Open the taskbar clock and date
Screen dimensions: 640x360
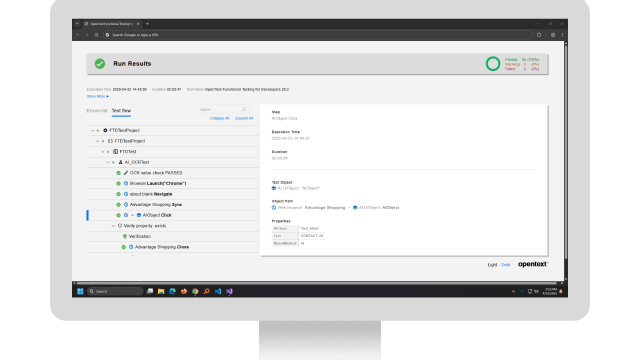(550, 291)
